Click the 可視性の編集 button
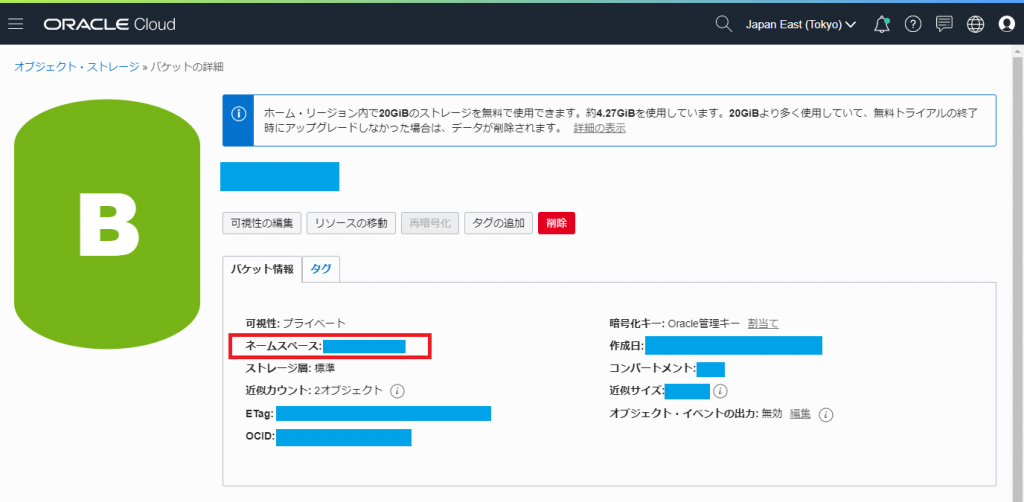This screenshot has width=1024, height=502. coord(262,223)
